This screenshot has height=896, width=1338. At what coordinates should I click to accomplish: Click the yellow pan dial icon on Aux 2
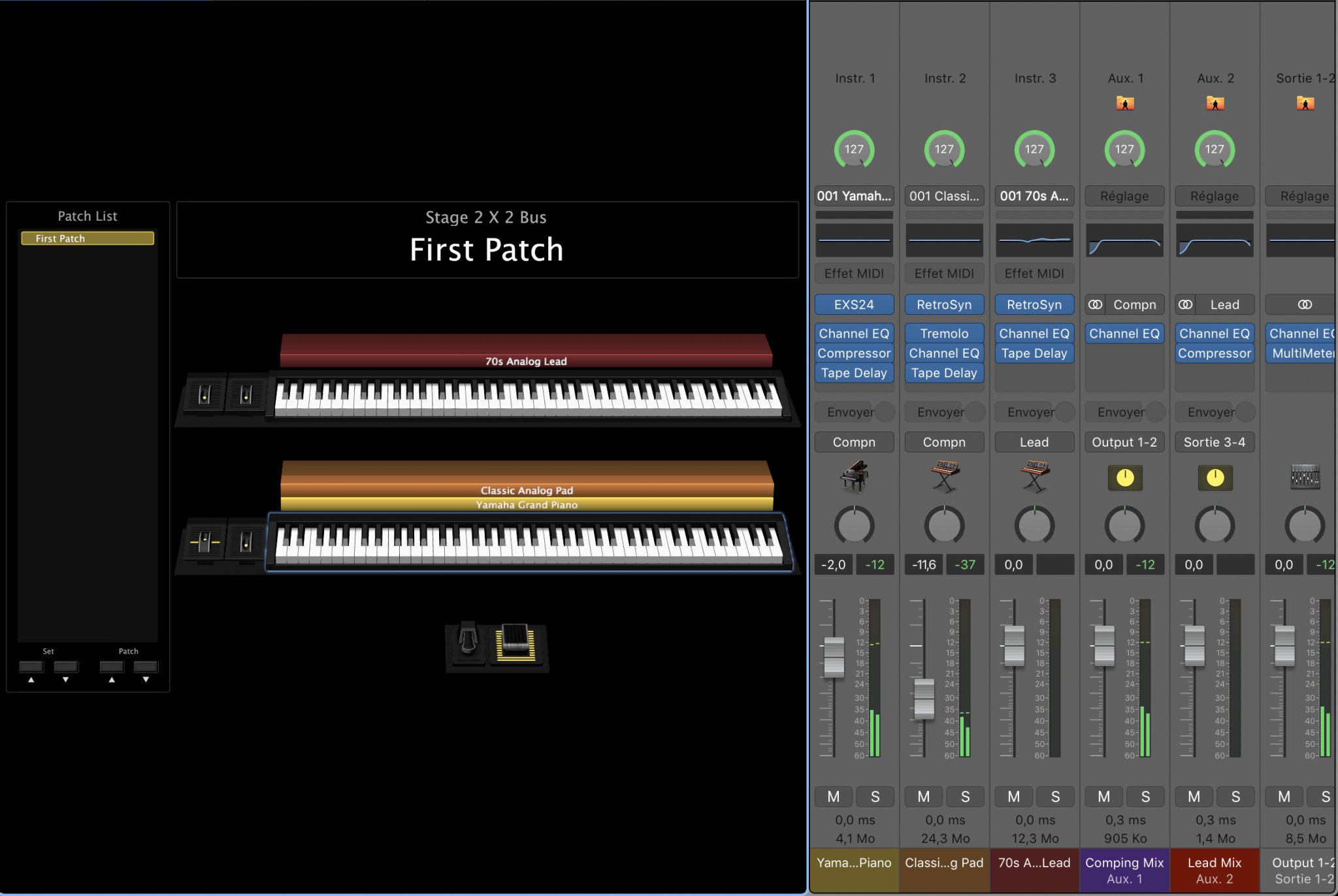pos(1215,477)
